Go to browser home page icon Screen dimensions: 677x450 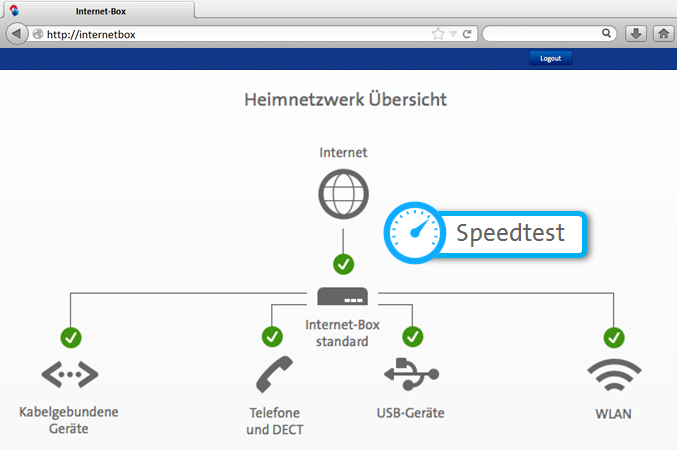tap(664, 34)
